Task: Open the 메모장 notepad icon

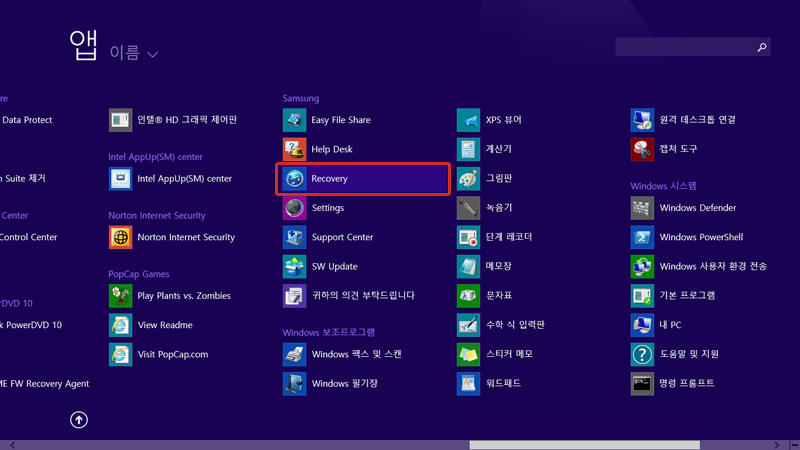Action: 468,266
